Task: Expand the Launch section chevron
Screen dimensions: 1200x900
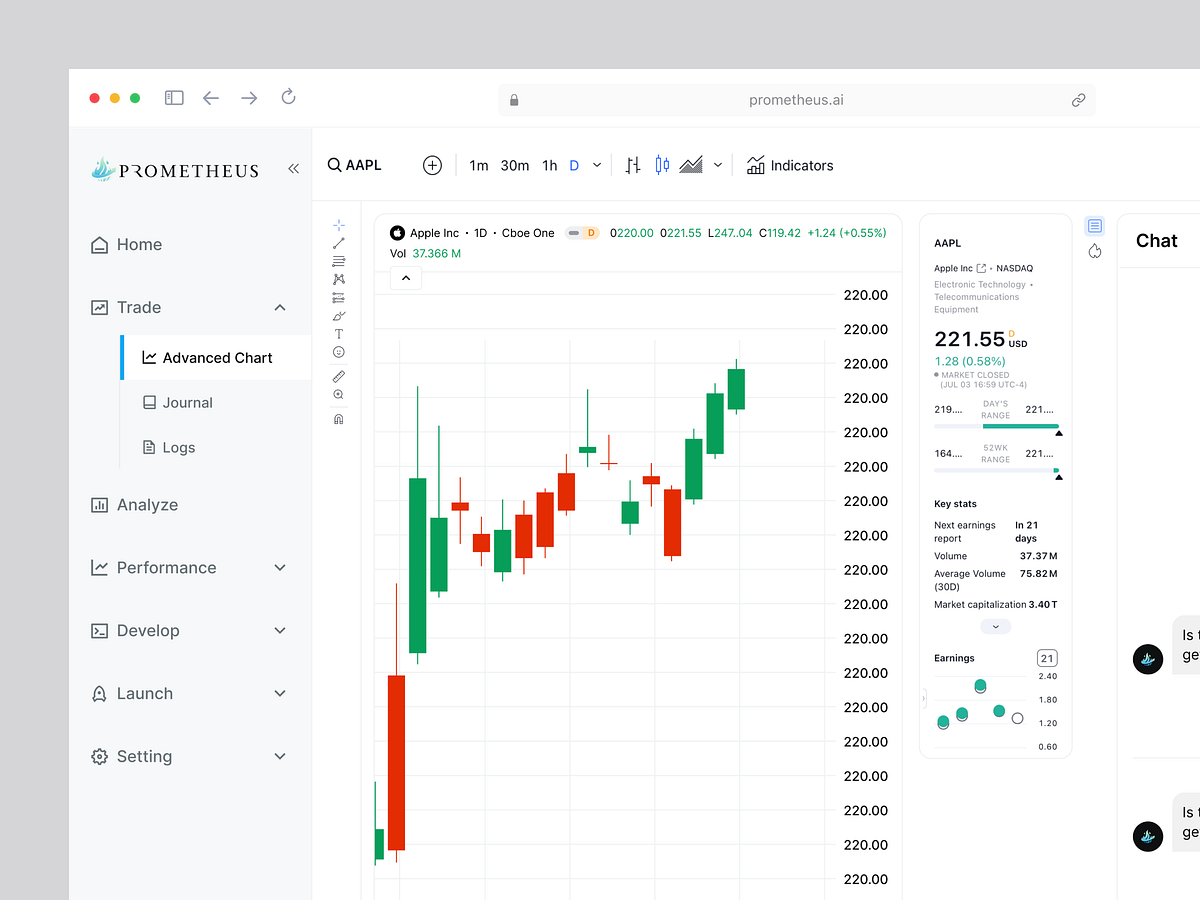Action: tap(280, 694)
